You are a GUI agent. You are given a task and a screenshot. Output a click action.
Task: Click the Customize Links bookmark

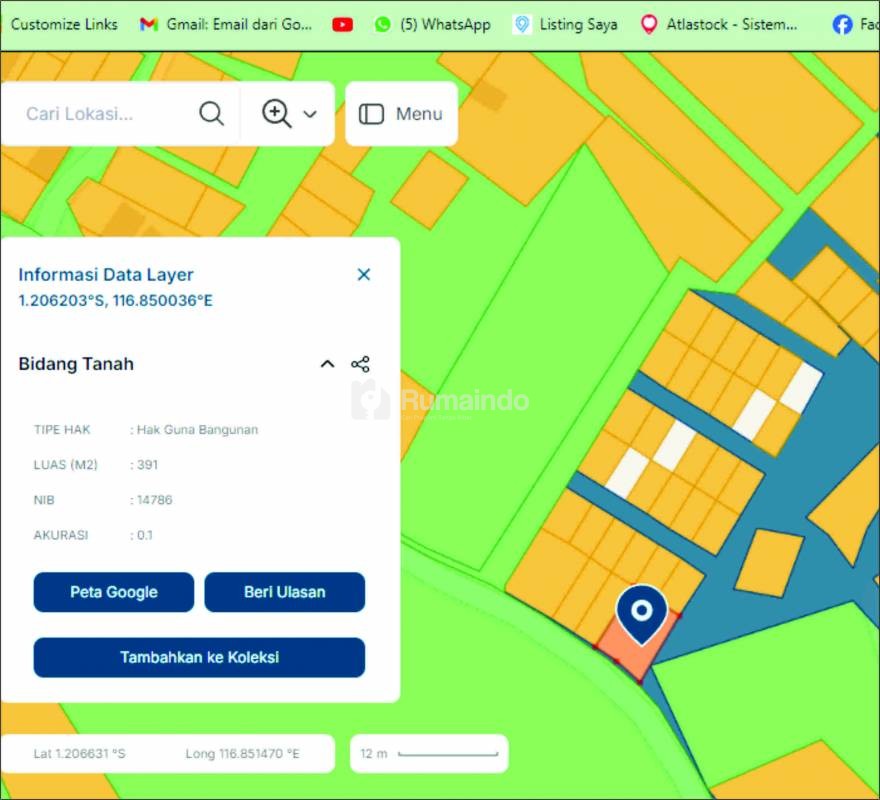coord(63,24)
